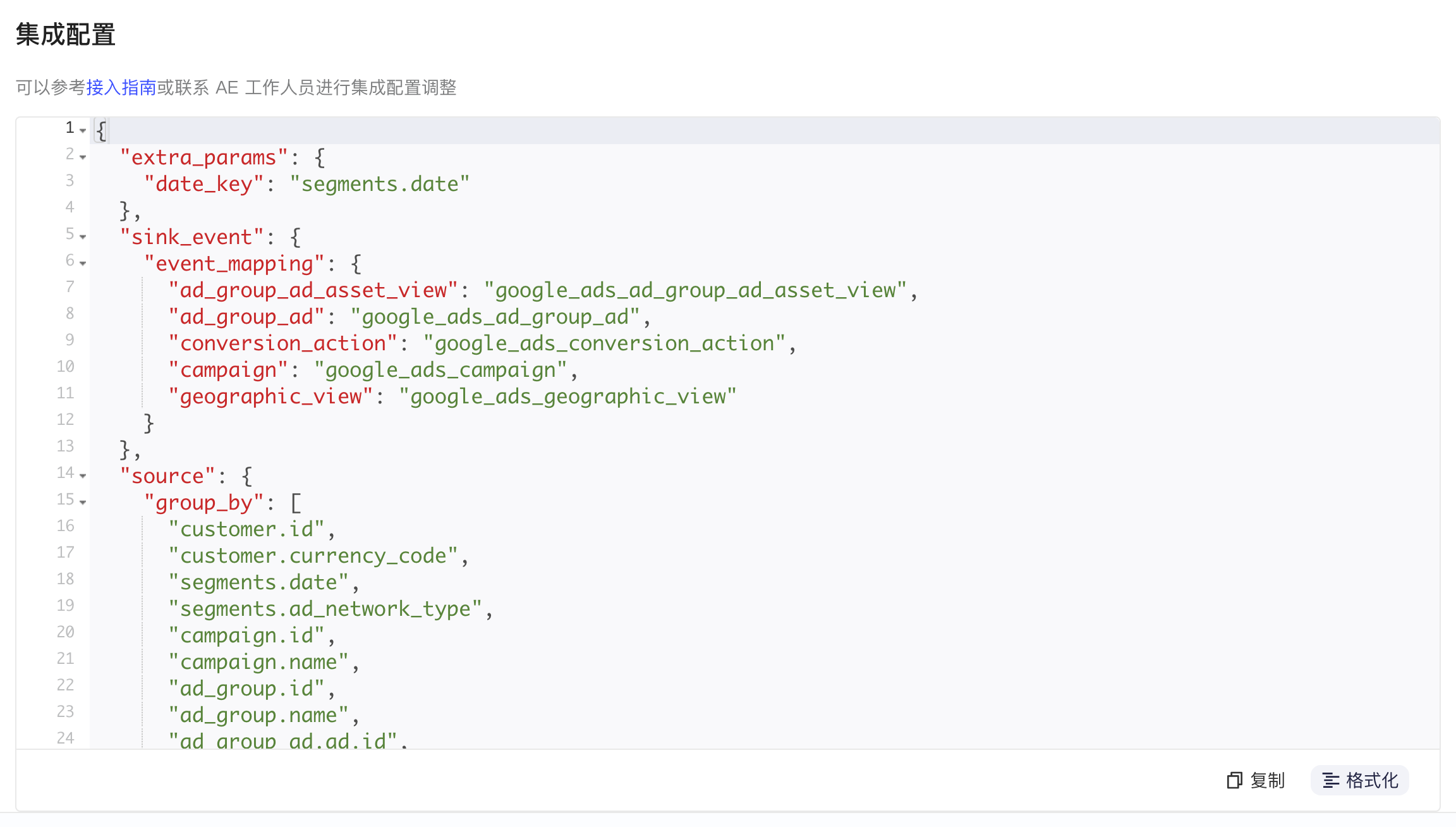Screen dimensions: 1456x827
Task: Collapse the source block fold arrow
Action: tap(83, 475)
